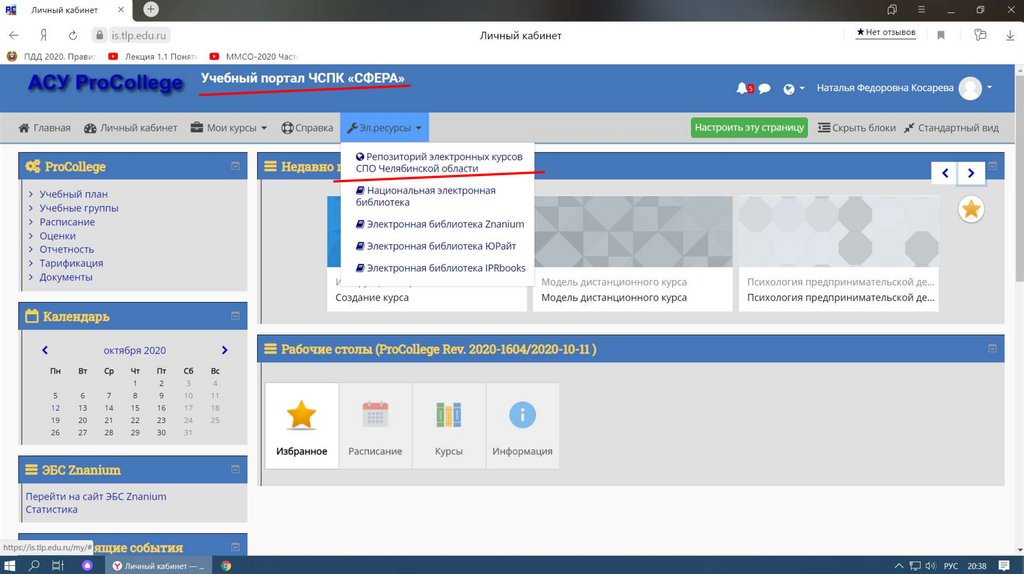
Task: Select Электронная библиотека ЮРайт menu item
Action: (x=436, y=246)
